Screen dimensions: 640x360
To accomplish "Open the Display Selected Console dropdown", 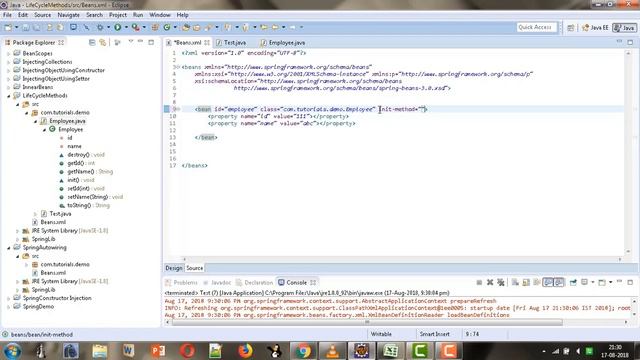I will (593, 282).
